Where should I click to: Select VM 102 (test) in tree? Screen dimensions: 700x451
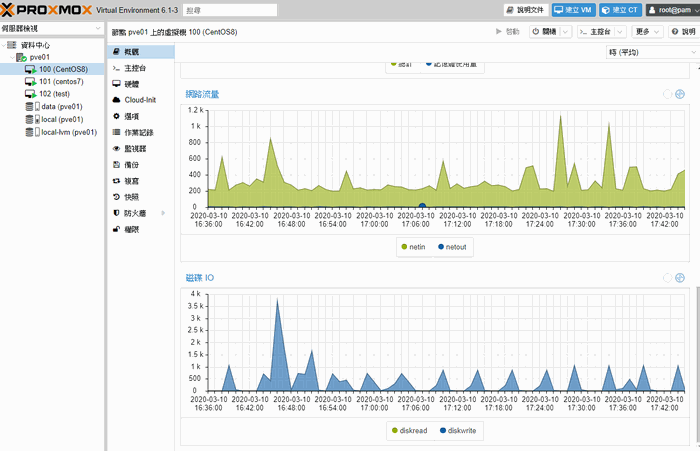point(52,94)
